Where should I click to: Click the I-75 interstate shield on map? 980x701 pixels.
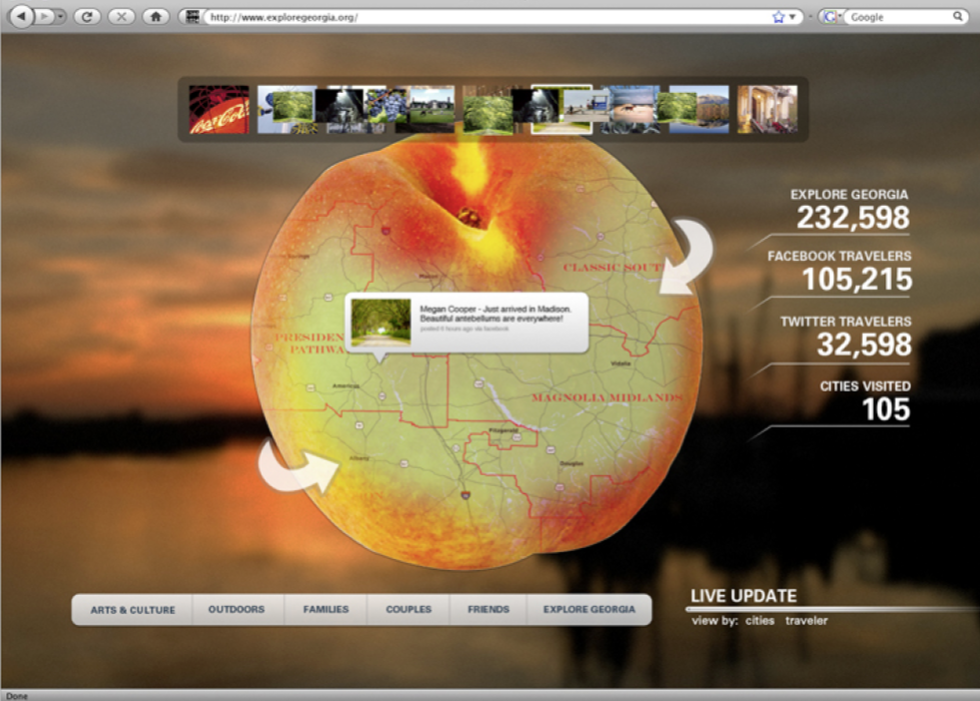click(x=466, y=495)
